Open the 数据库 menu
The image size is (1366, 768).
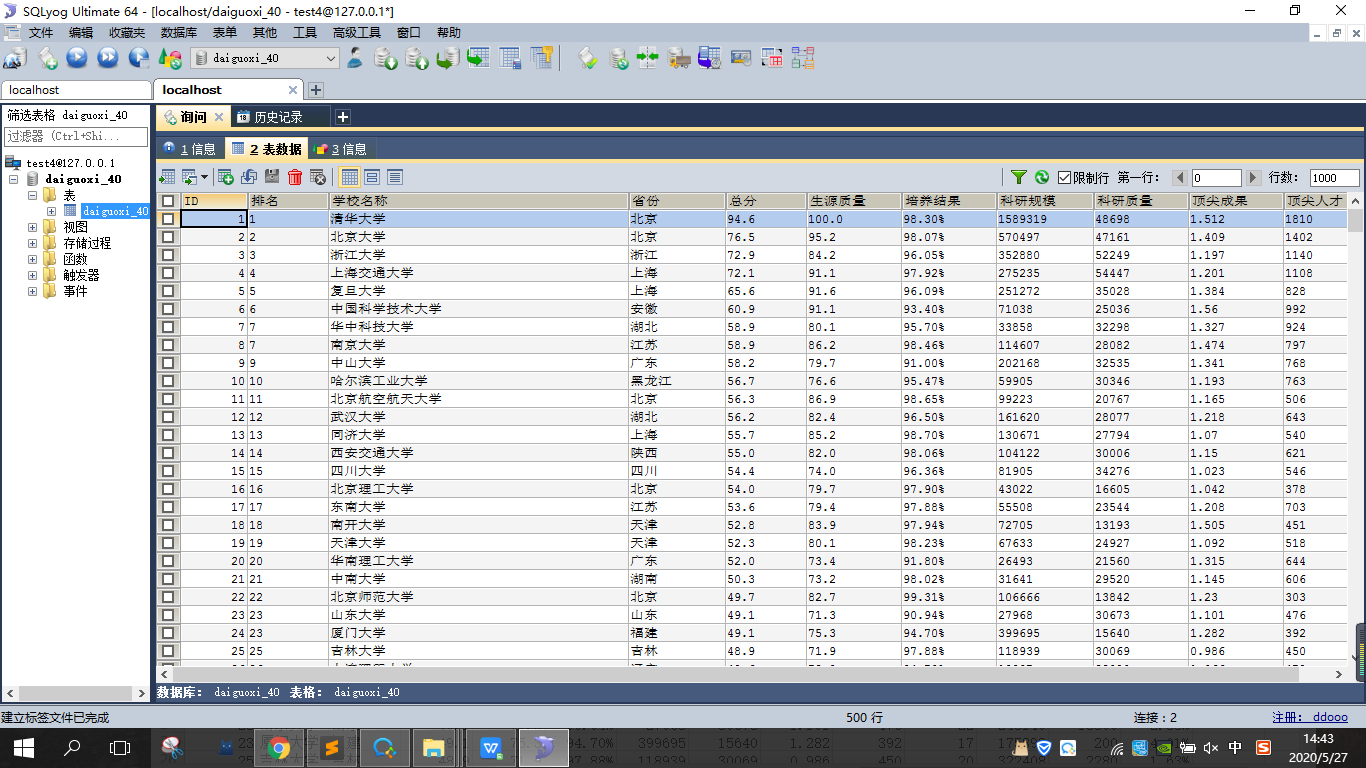pyautogui.click(x=179, y=33)
